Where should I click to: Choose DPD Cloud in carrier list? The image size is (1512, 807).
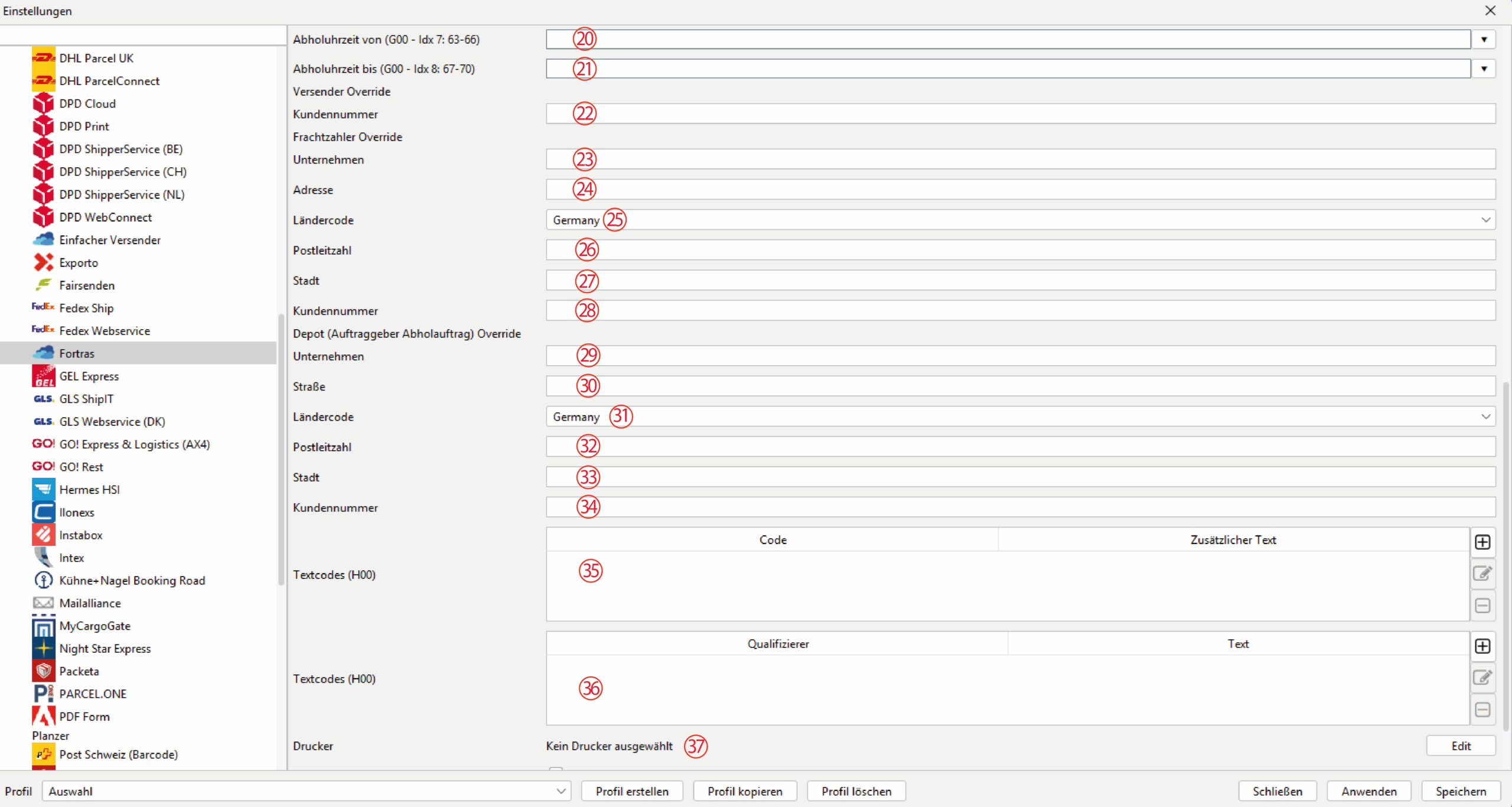click(87, 104)
